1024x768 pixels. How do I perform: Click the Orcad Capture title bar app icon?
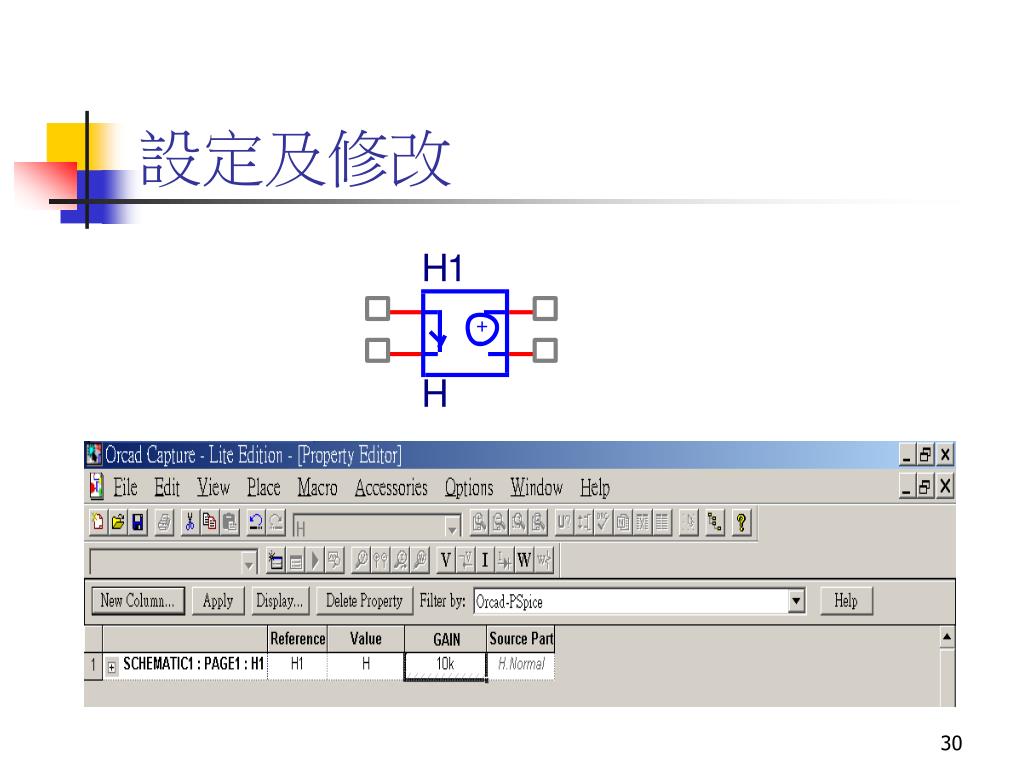[x=94, y=455]
